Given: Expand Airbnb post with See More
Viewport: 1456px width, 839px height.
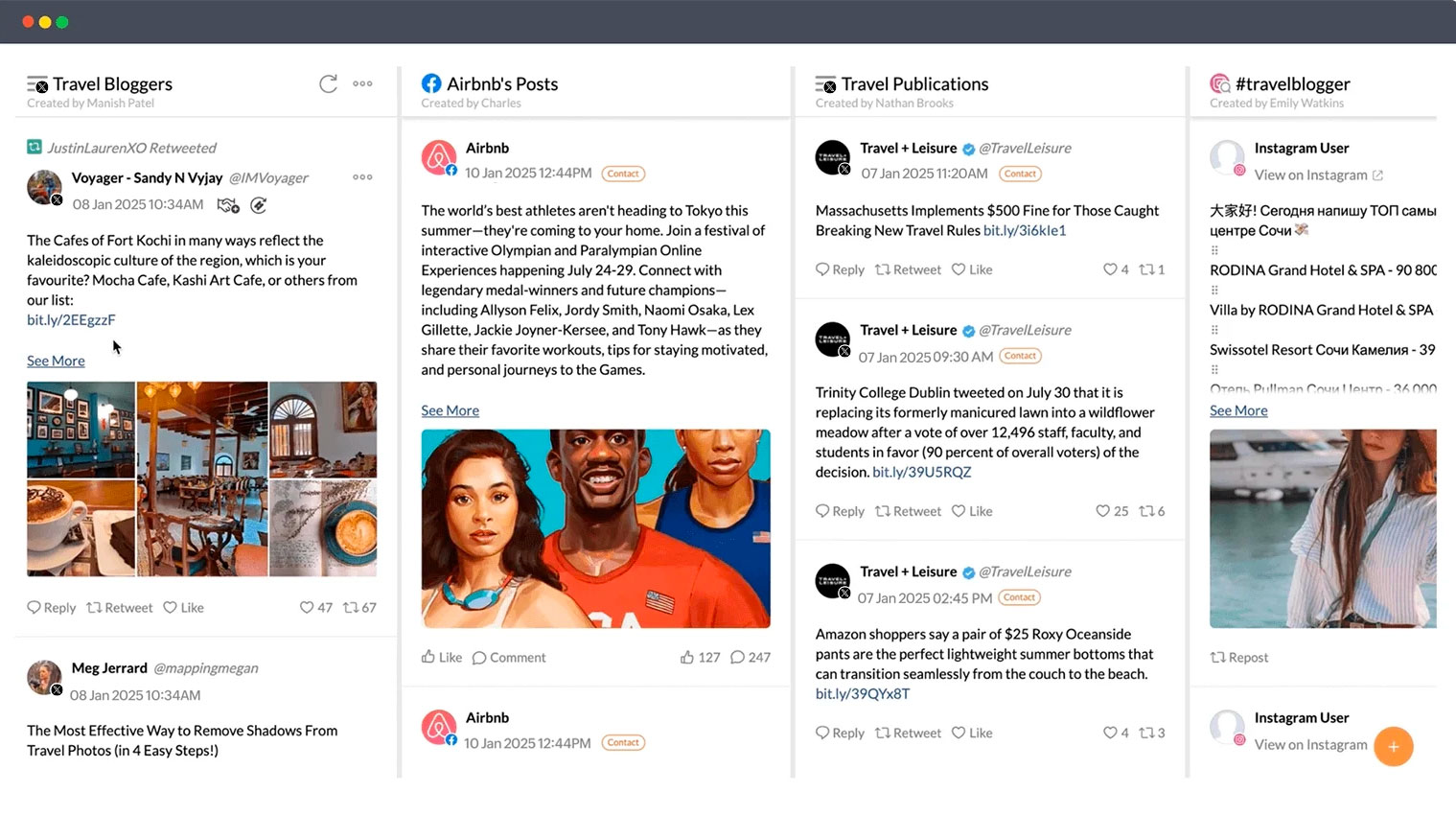Looking at the screenshot, I should click(x=450, y=410).
